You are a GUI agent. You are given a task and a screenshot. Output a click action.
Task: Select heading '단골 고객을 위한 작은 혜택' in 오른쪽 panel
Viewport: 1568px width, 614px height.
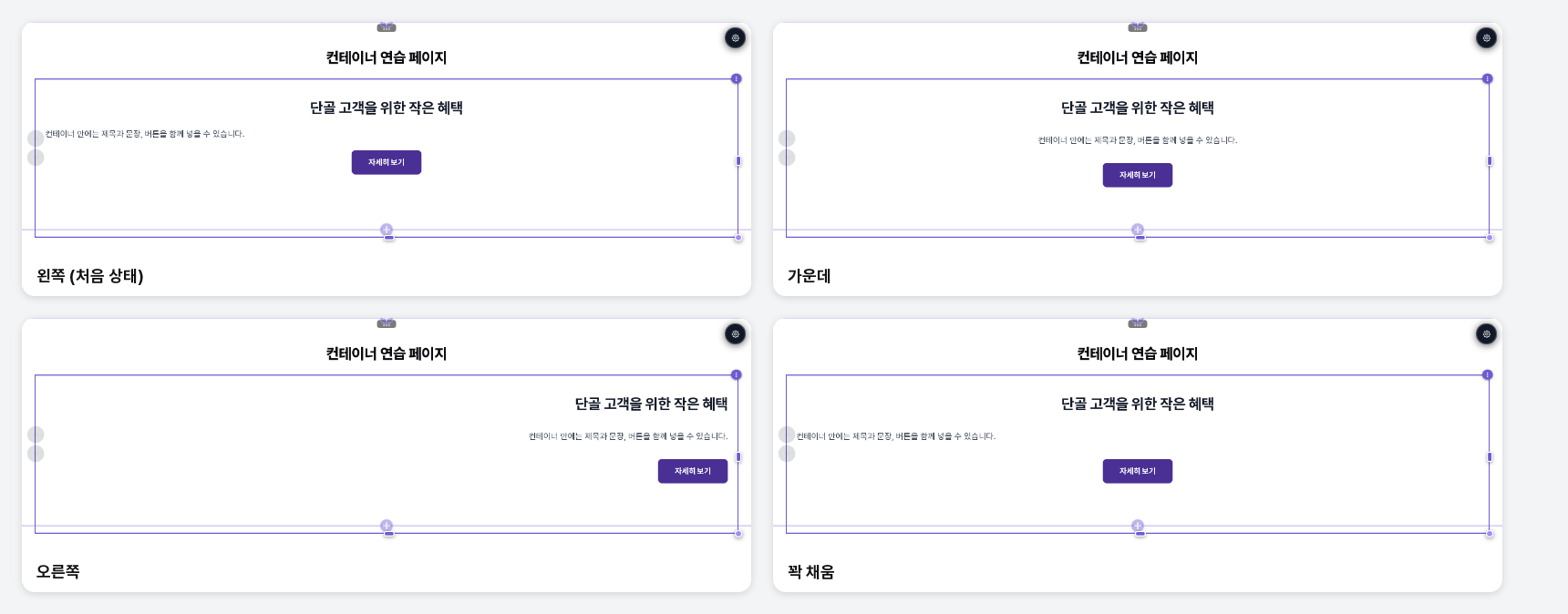pyautogui.click(x=651, y=404)
